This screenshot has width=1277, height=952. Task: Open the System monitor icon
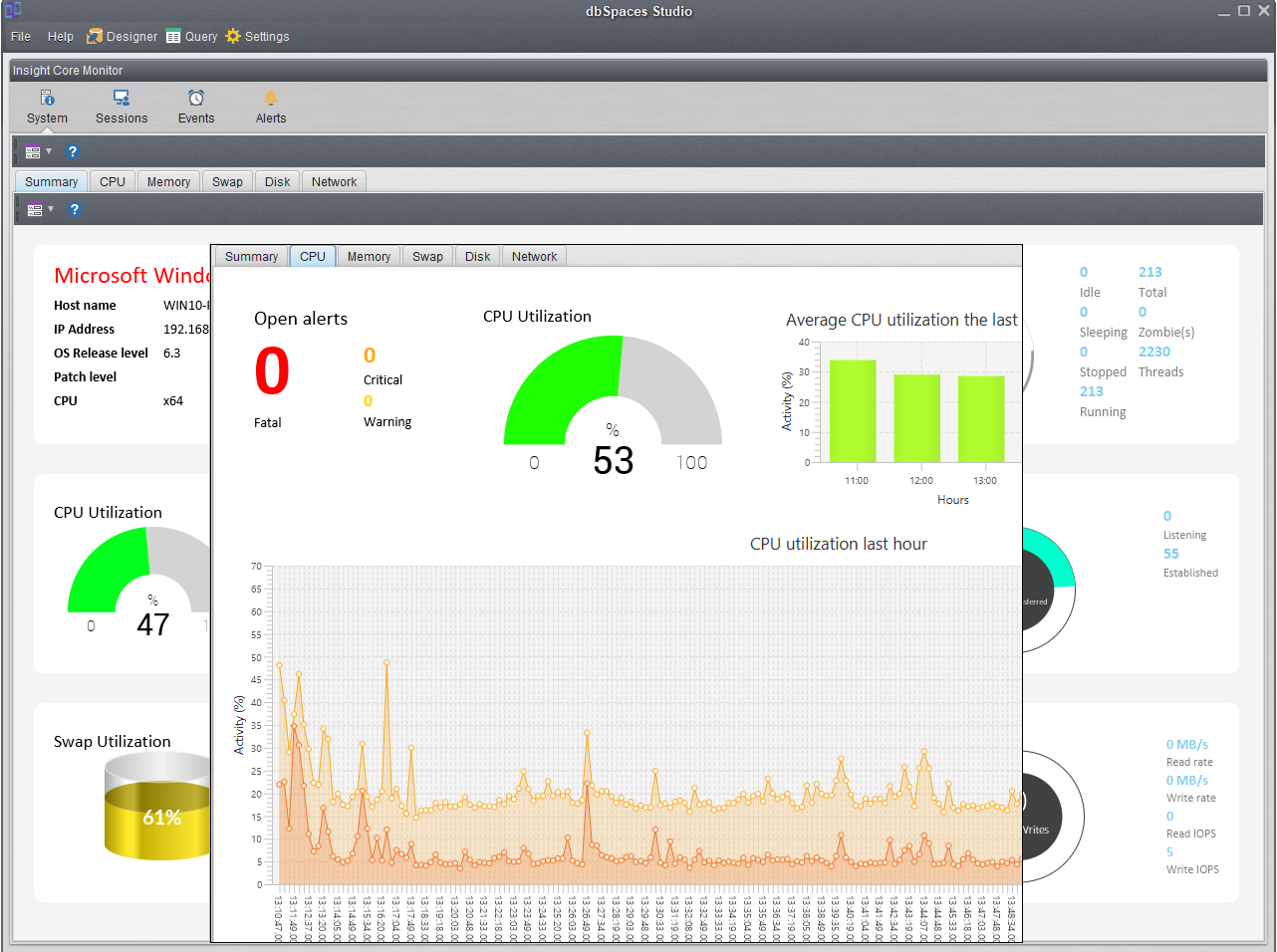click(47, 99)
